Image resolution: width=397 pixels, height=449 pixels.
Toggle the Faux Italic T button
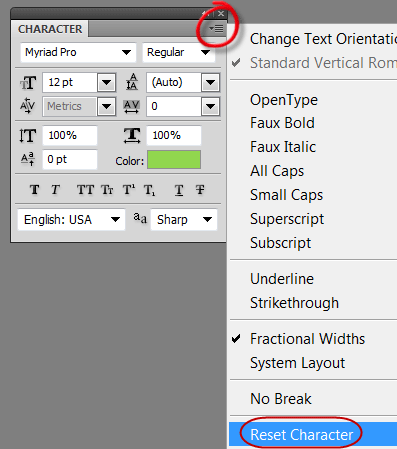55,190
